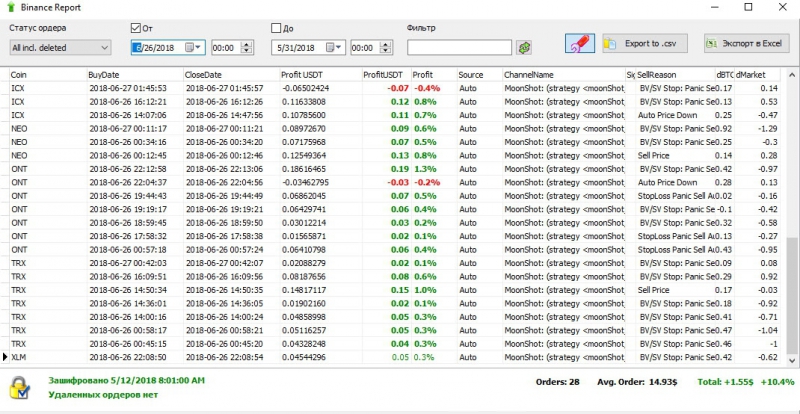Click the Binance Report green arrow icon
This screenshot has width=800, height=414.
point(11,7)
